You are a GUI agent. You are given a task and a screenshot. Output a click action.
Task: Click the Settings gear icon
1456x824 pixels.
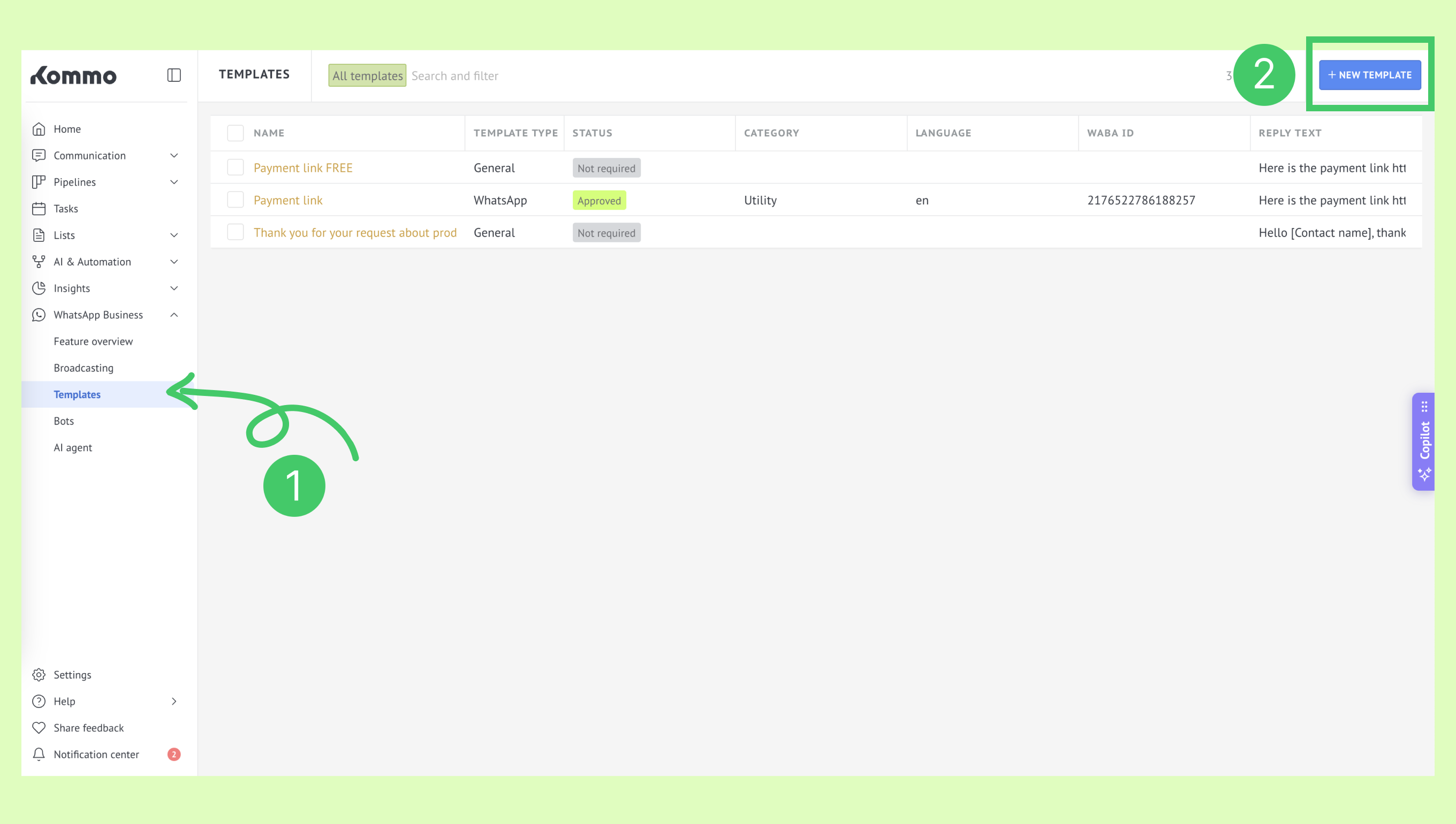click(39, 675)
